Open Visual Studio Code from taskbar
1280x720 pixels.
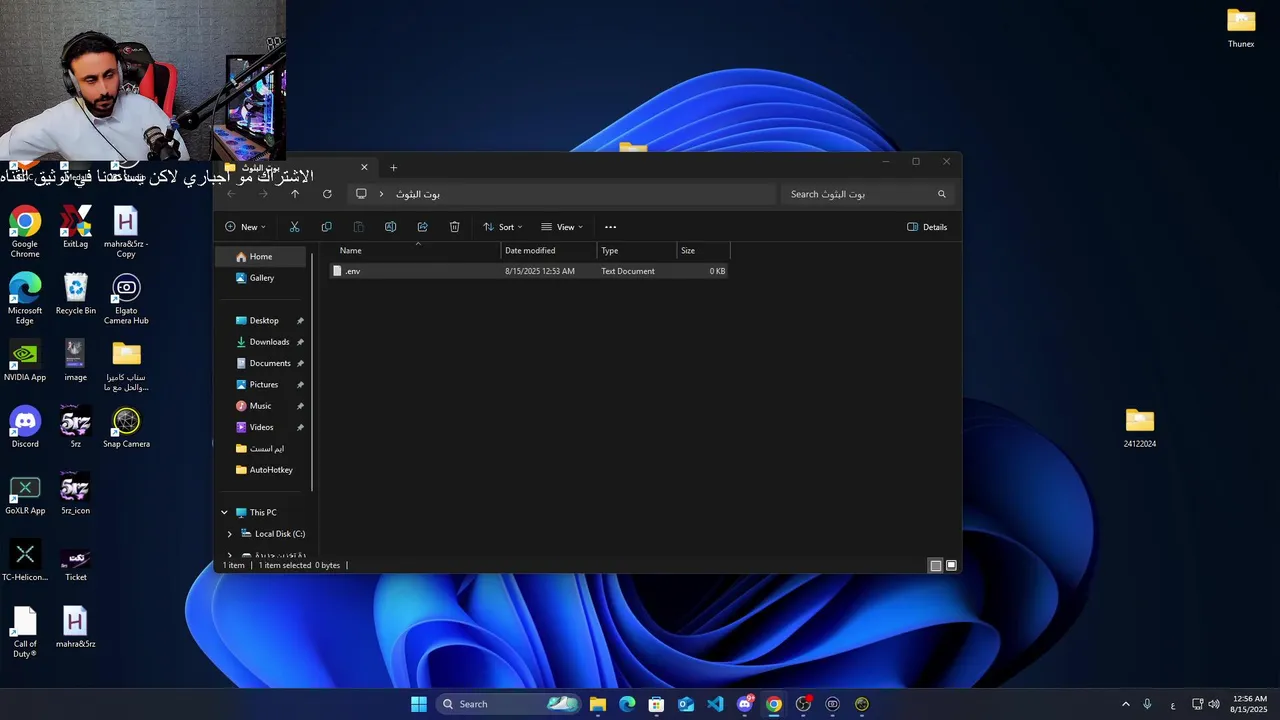715,704
